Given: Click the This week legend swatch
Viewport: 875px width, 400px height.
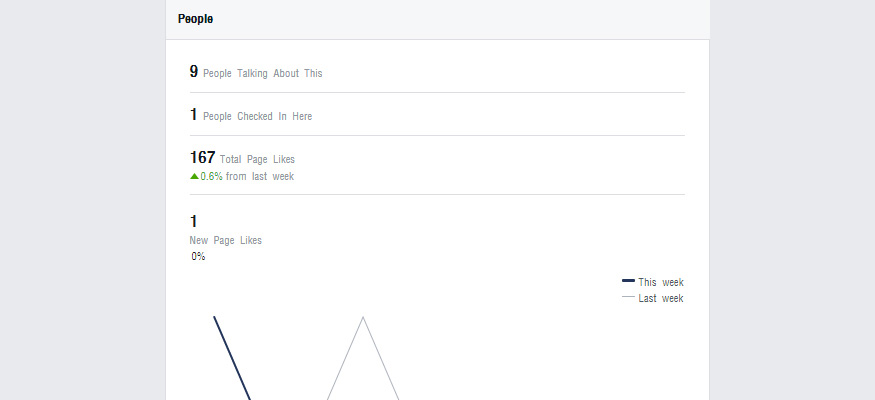Looking at the screenshot, I should point(628,281).
